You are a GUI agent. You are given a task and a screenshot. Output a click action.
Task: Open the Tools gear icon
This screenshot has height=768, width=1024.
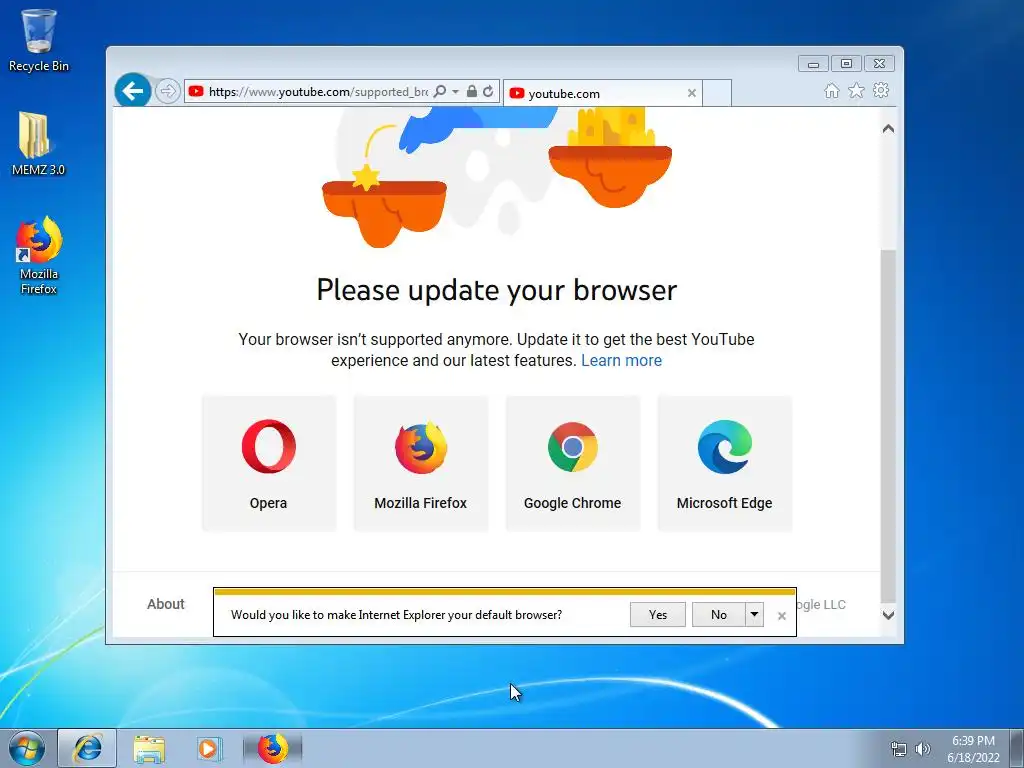(881, 91)
